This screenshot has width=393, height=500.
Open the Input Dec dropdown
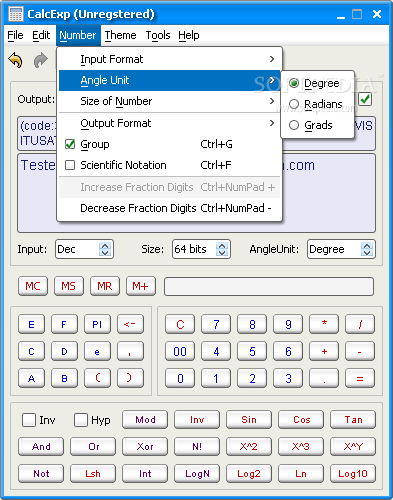click(x=105, y=249)
